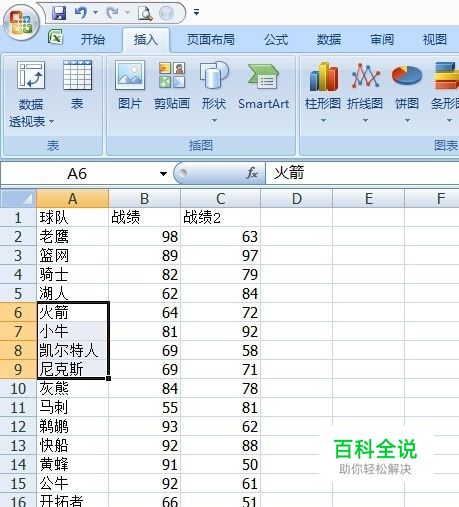459x507 pixels.
Task: Select column C header
Action: [220, 199]
